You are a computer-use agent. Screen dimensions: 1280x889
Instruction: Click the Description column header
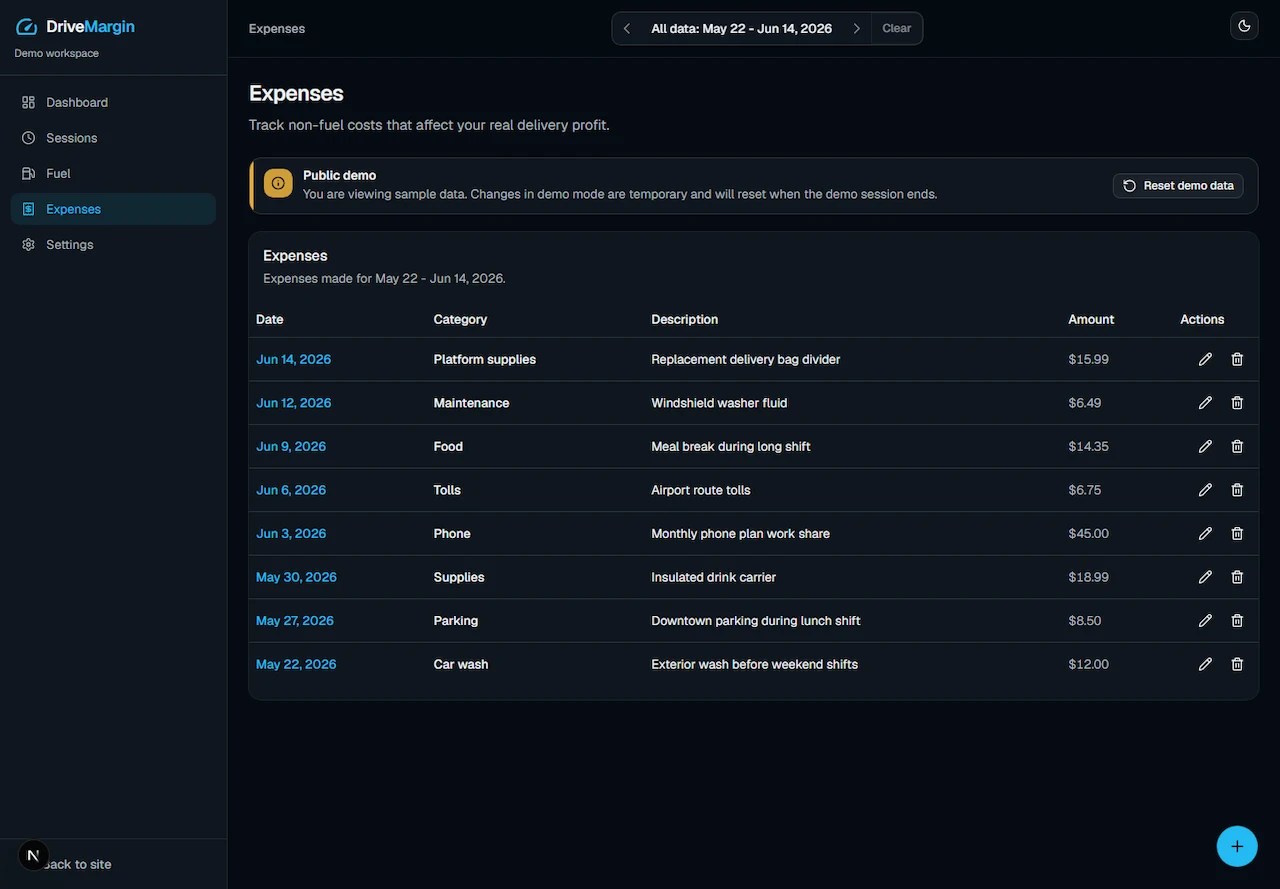(685, 319)
